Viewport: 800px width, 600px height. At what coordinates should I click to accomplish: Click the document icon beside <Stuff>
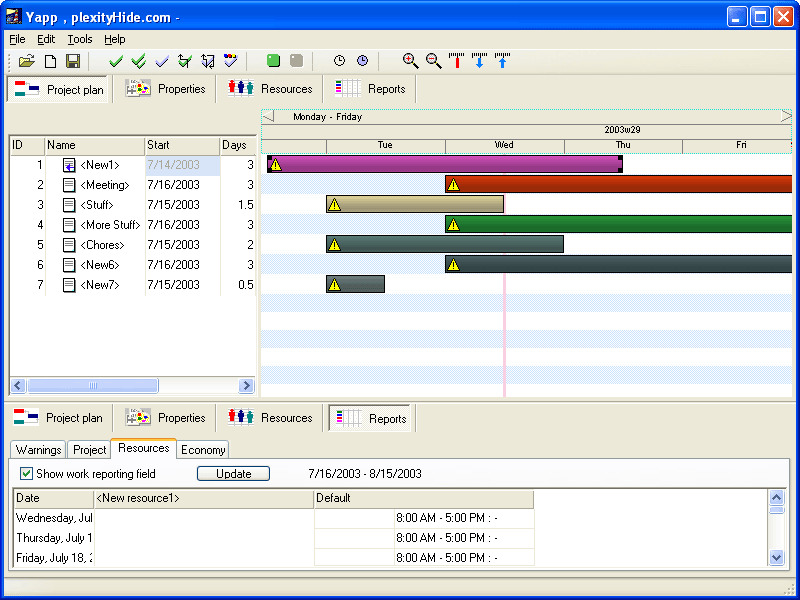click(x=69, y=205)
